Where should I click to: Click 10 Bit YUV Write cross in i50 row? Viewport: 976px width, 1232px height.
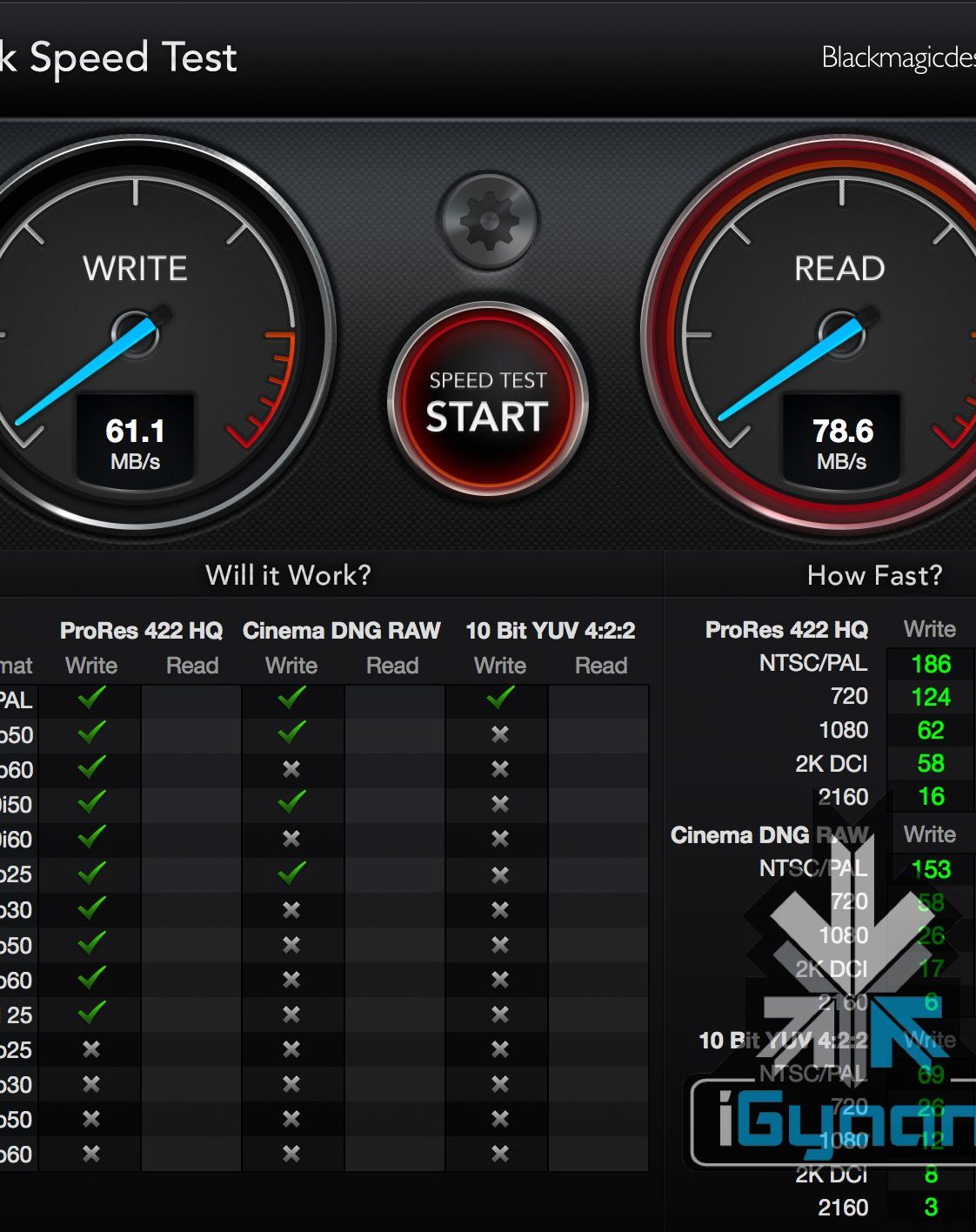pos(500,804)
